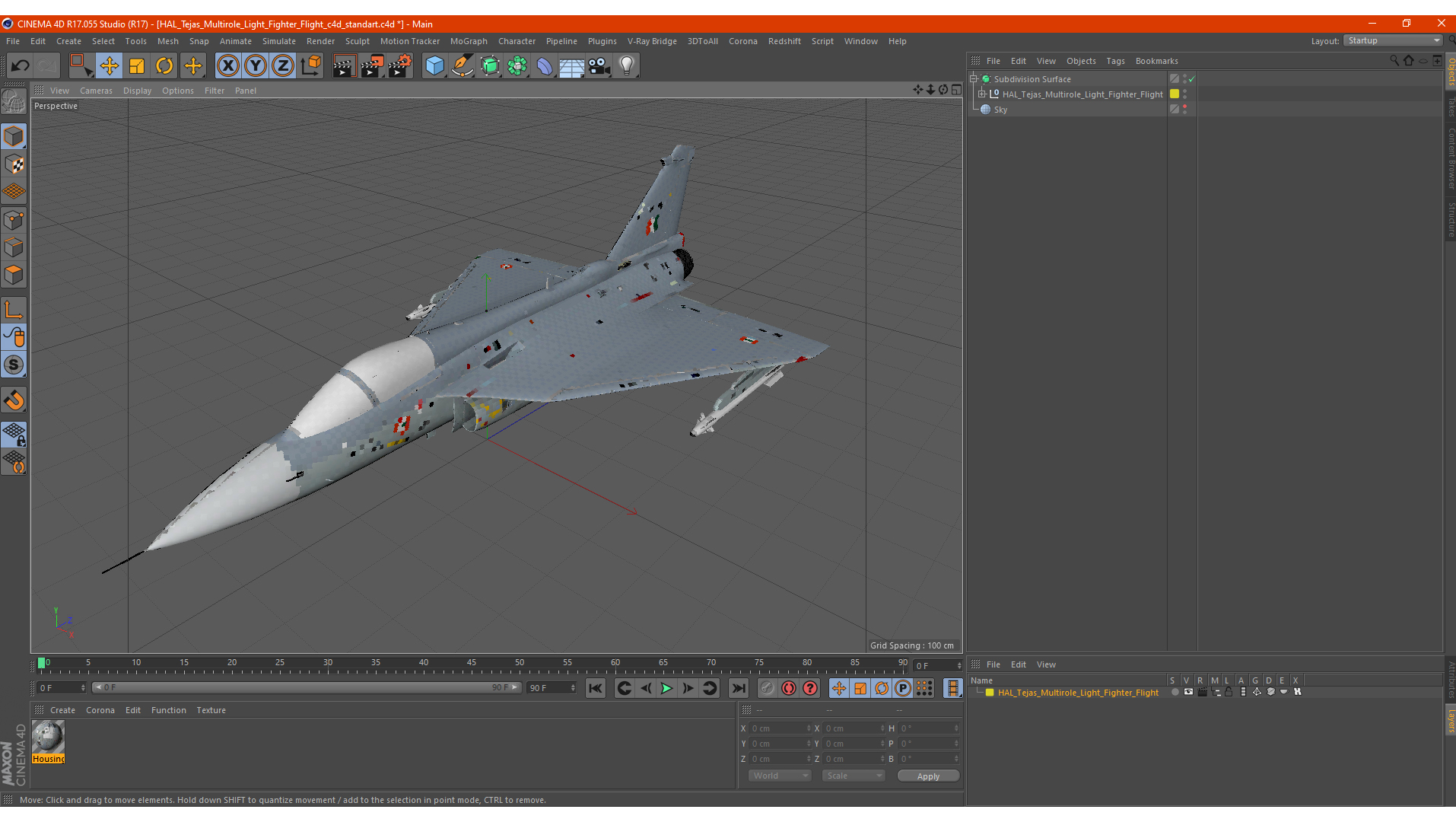
Task: Toggle Y axis lock
Action: click(256, 66)
